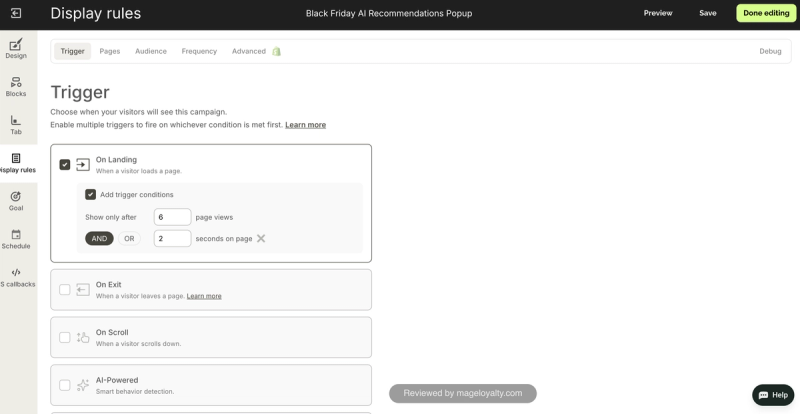Open the Help chat button

(x=773, y=395)
